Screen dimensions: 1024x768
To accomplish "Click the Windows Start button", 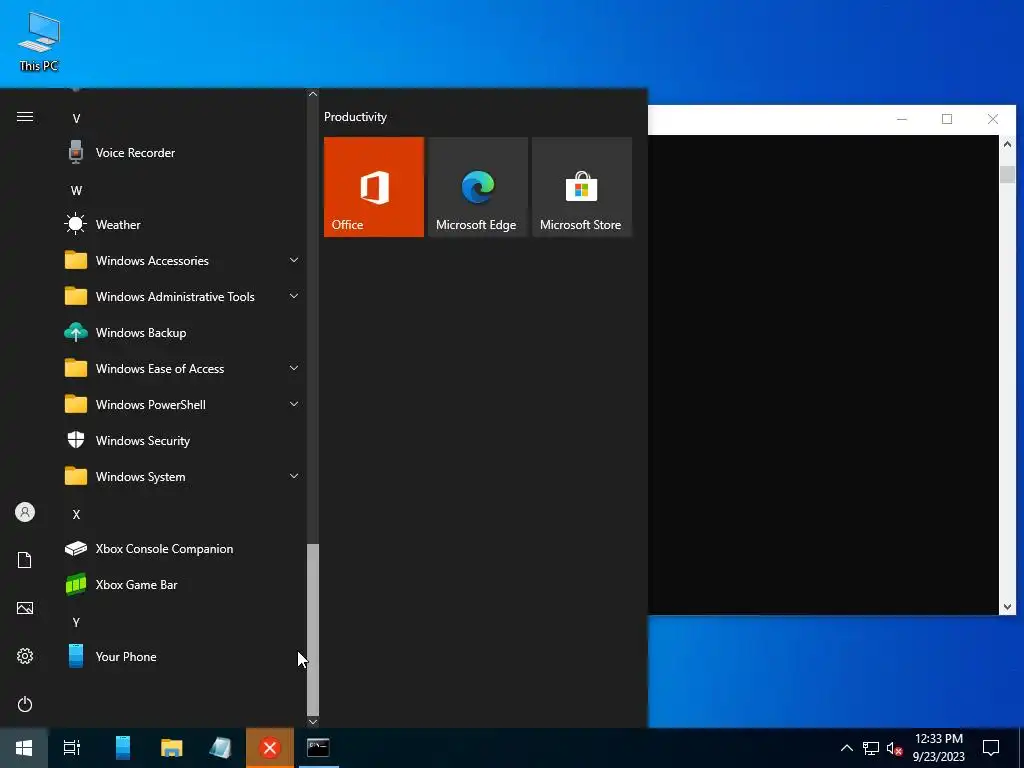I will coord(24,748).
